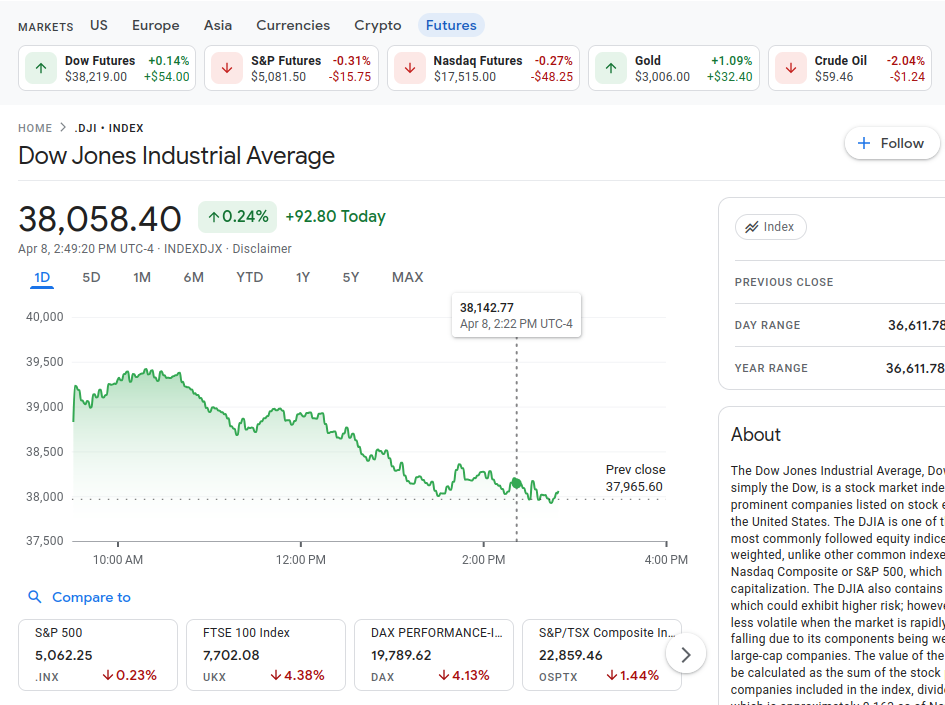The width and height of the screenshot is (945, 705).
Task: Click the 12:00 PM axis label
Action: (x=301, y=560)
